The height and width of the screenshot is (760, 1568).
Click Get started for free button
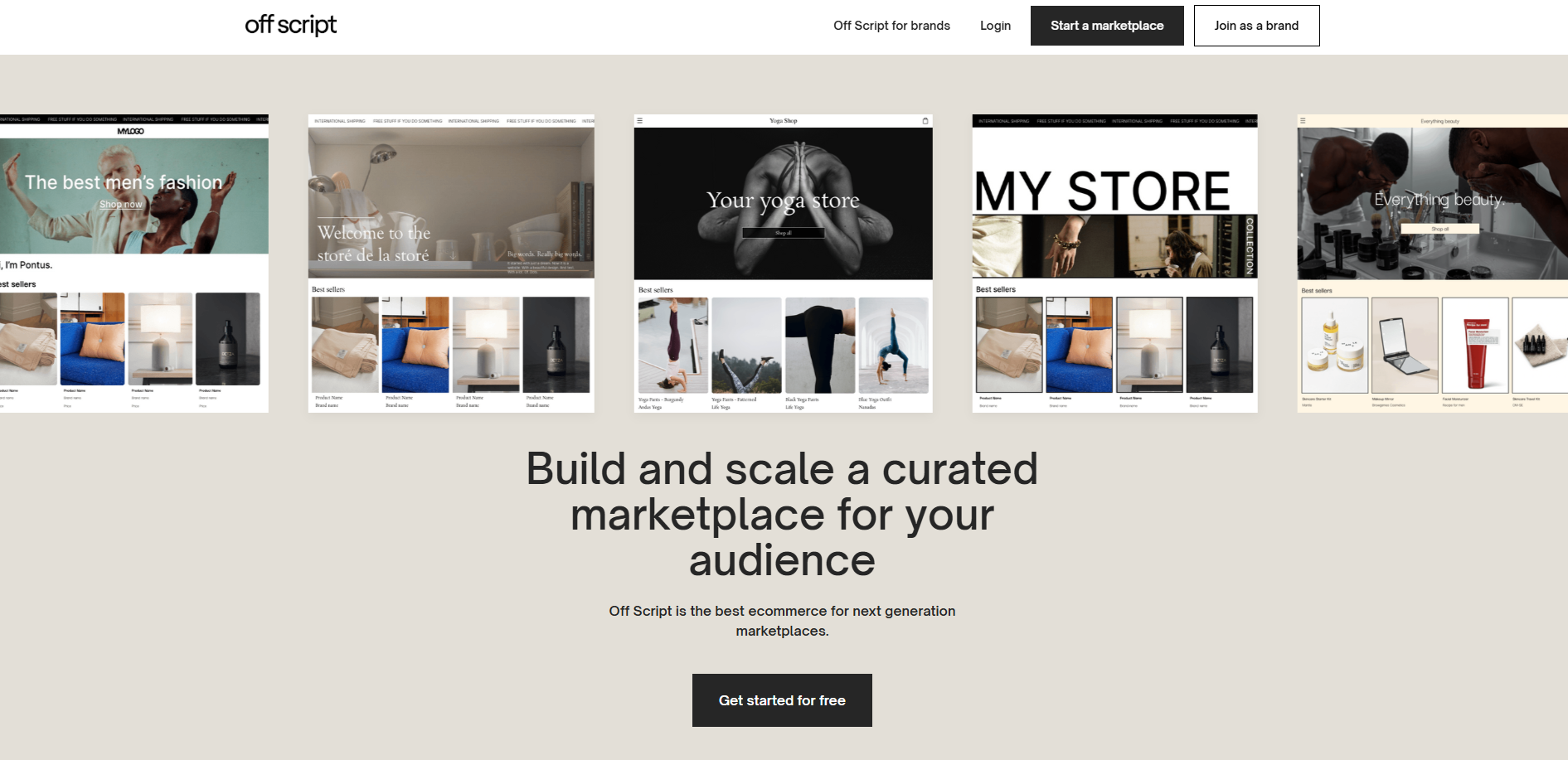(782, 700)
